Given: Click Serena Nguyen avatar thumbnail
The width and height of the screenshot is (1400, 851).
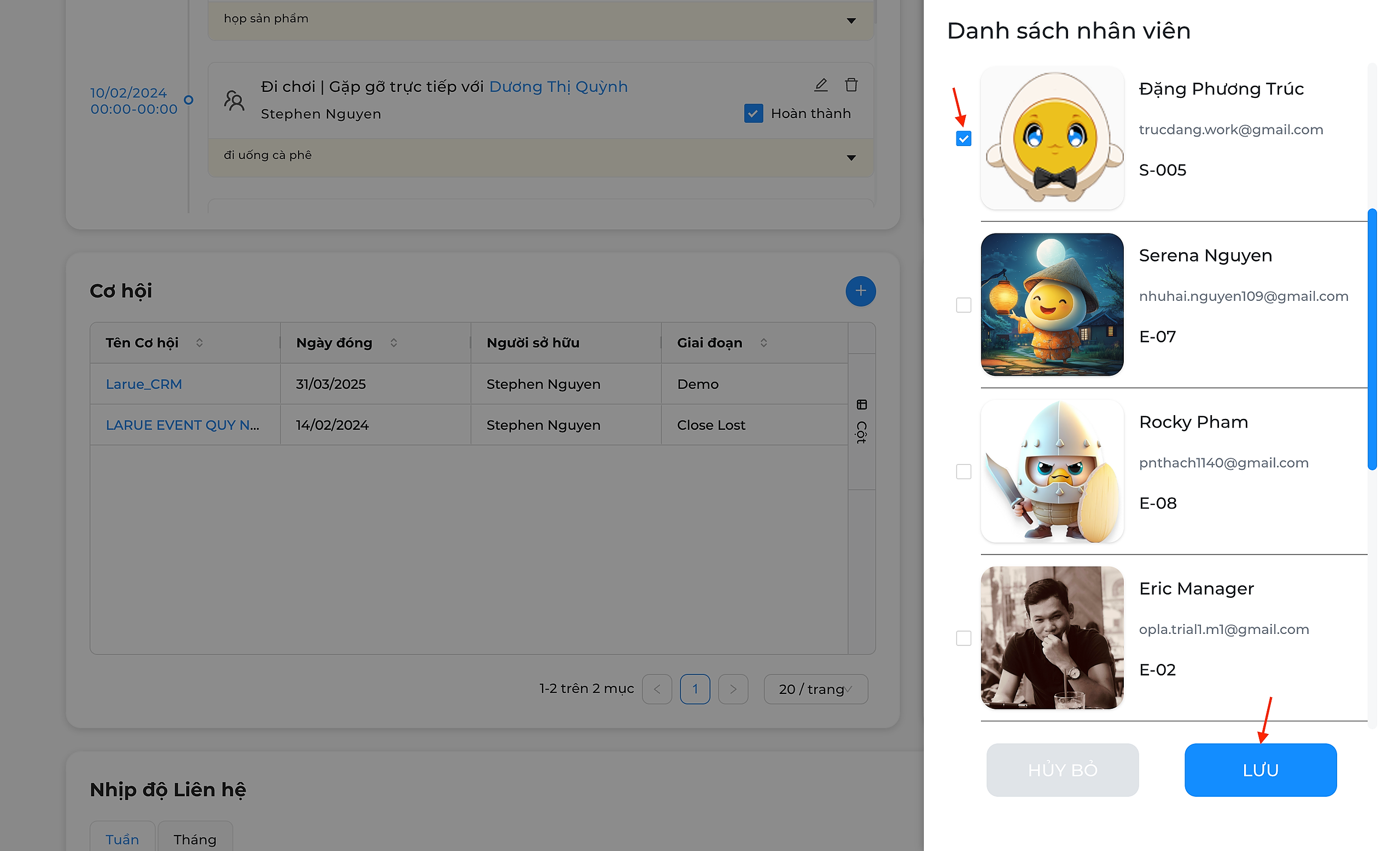Looking at the screenshot, I should pyautogui.click(x=1052, y=305).
